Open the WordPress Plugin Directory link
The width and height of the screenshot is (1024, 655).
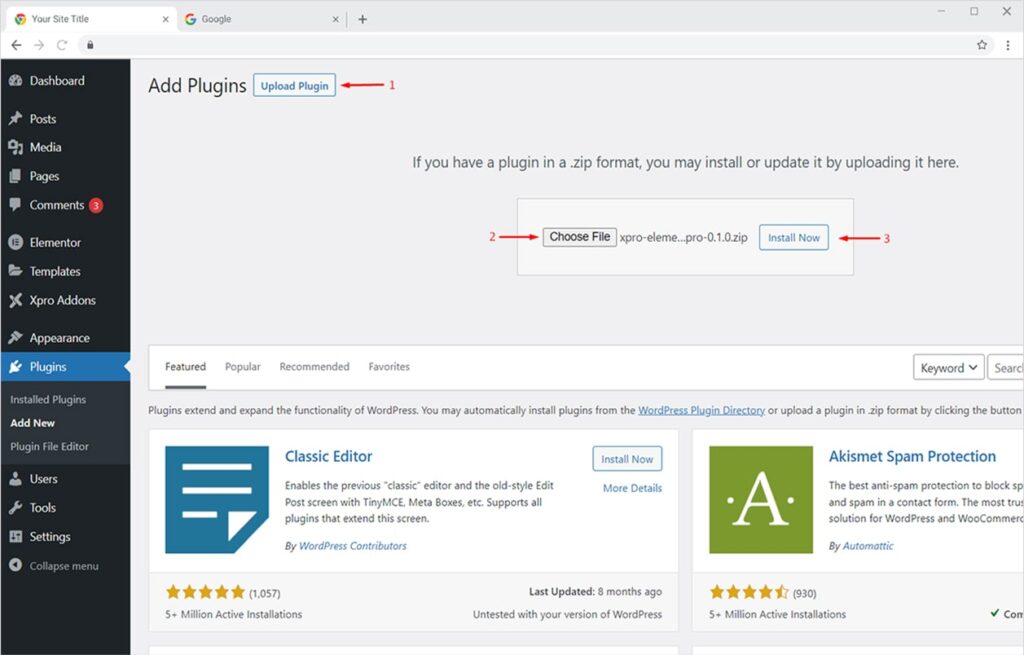point(701,410)
